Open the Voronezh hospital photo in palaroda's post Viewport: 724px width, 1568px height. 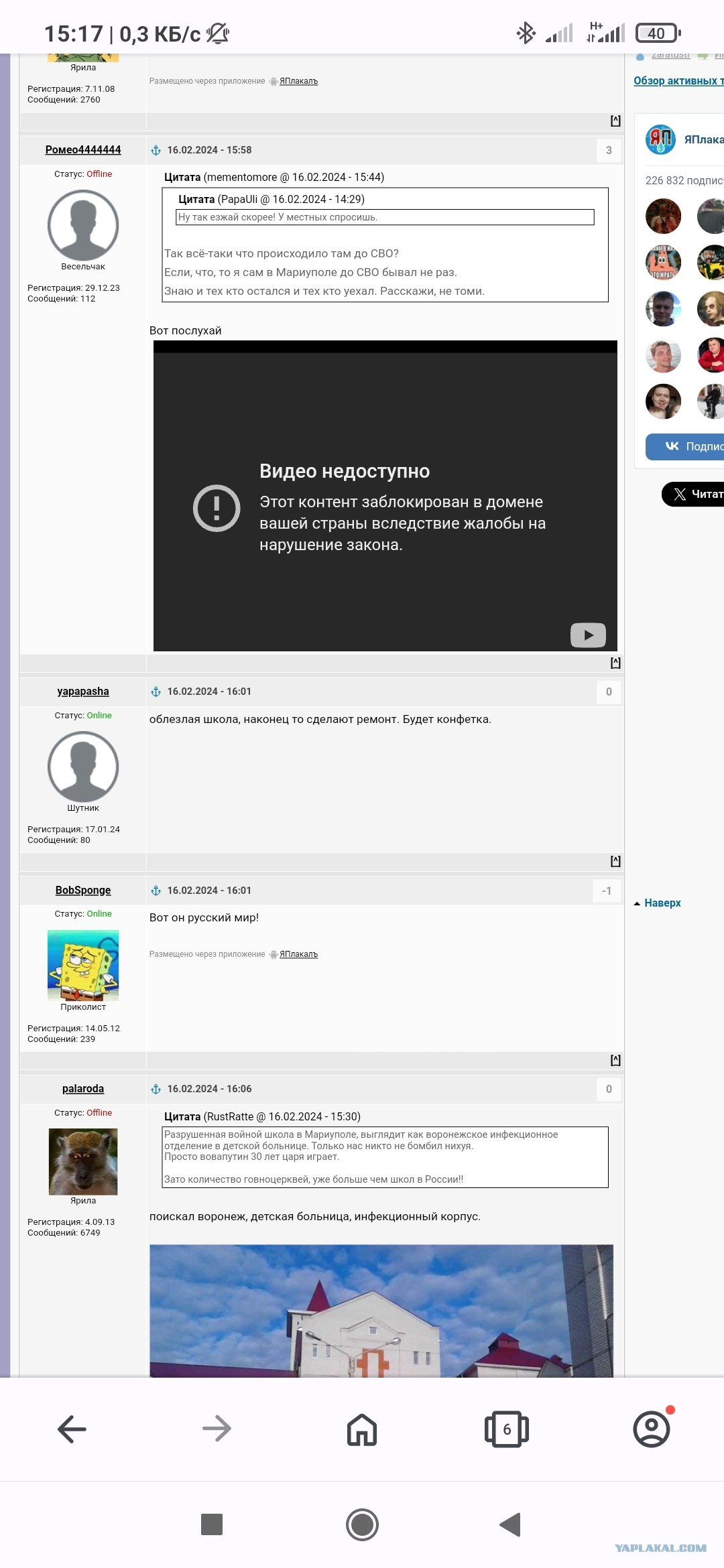[x=381, y=1311]
